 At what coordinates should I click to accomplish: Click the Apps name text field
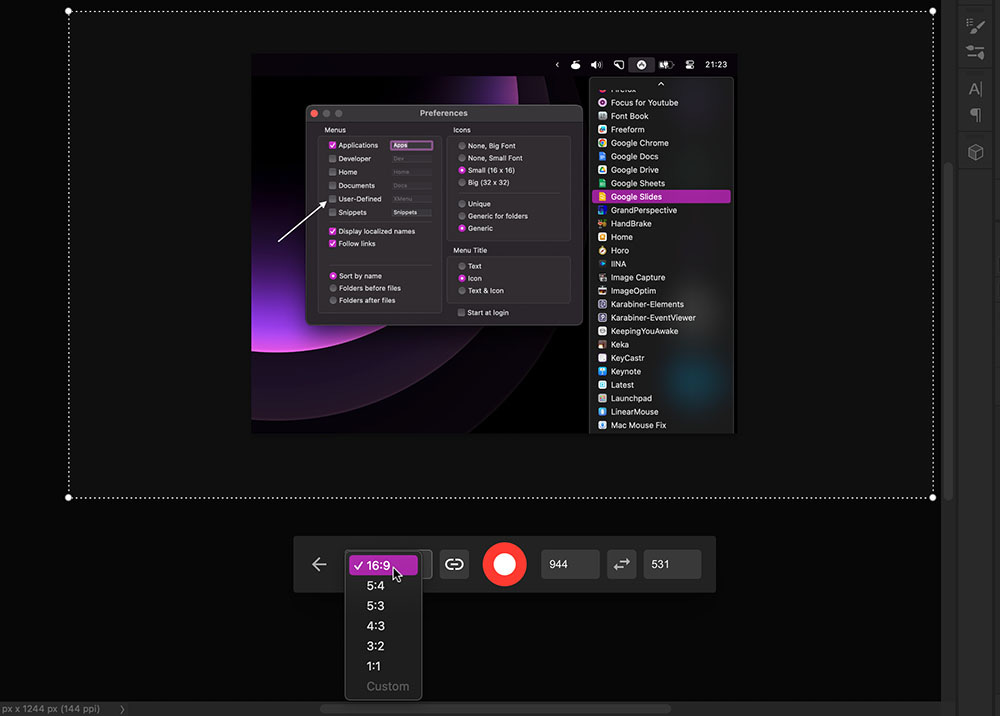411,145
